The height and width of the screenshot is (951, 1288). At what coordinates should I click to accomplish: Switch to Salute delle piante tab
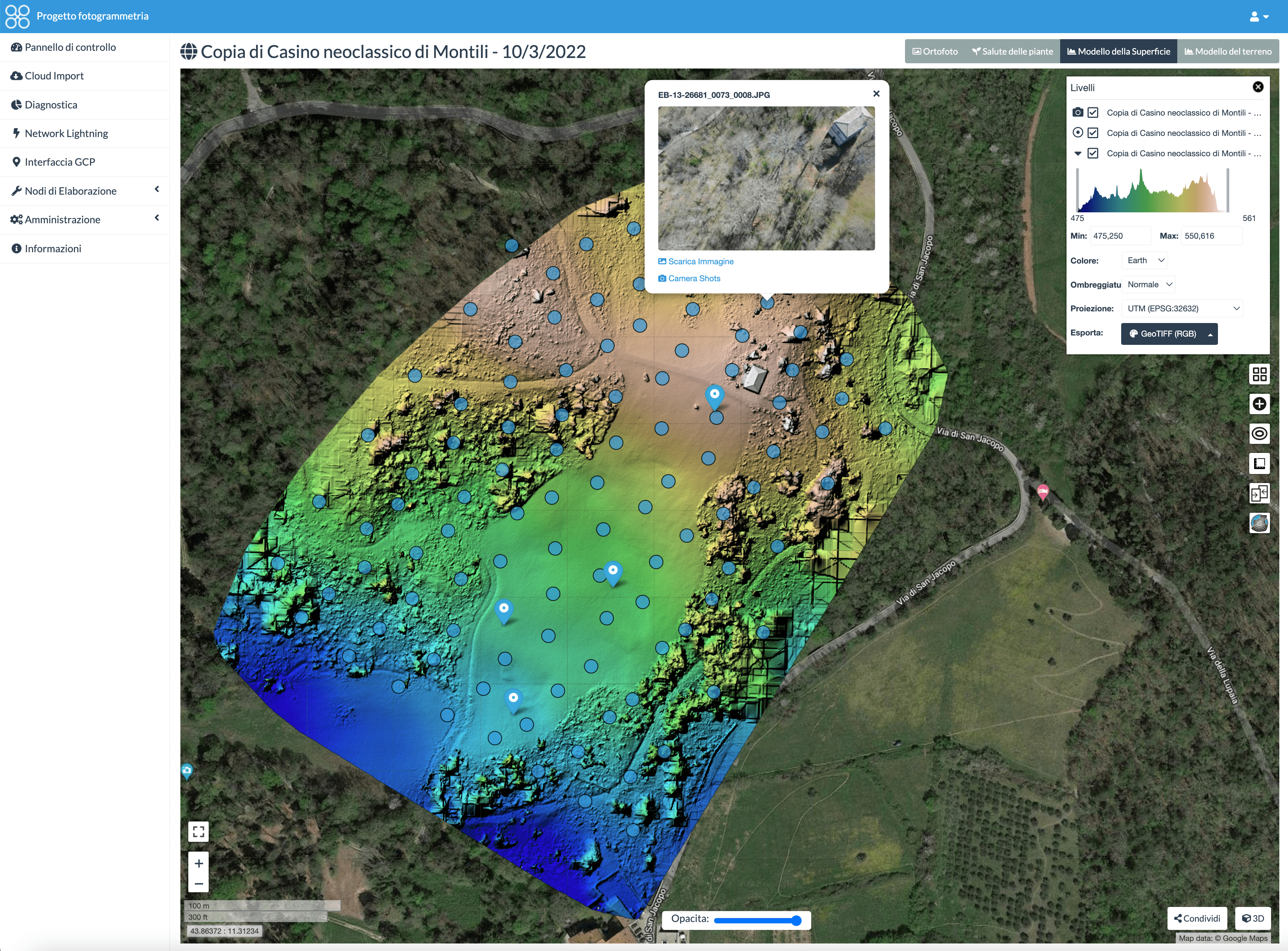(x=1013, y=51)
